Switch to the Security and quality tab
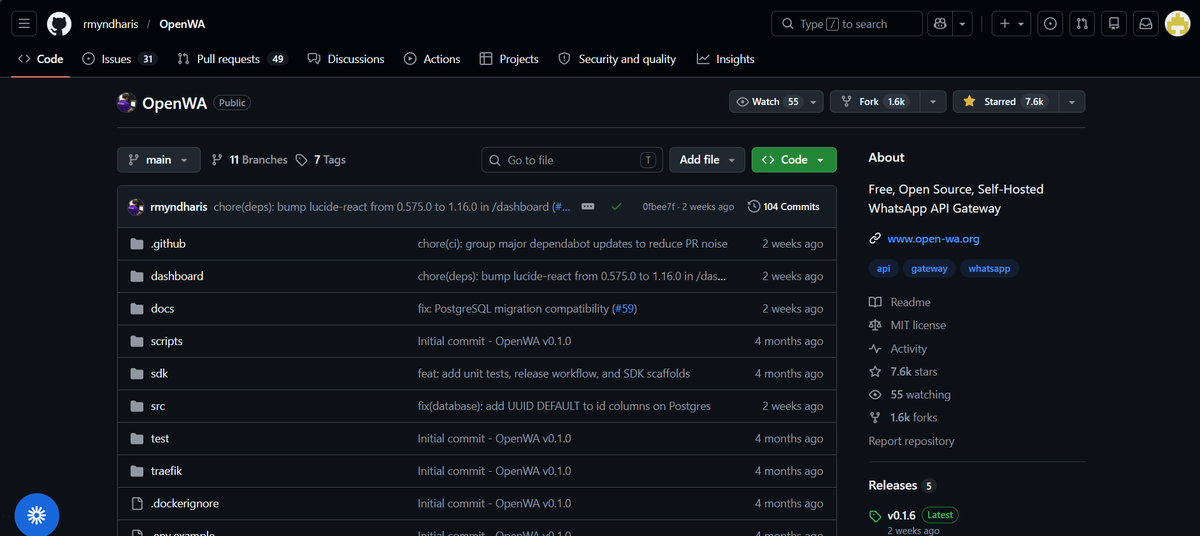Screen dimensions: 1200x536 pos(617,59)
